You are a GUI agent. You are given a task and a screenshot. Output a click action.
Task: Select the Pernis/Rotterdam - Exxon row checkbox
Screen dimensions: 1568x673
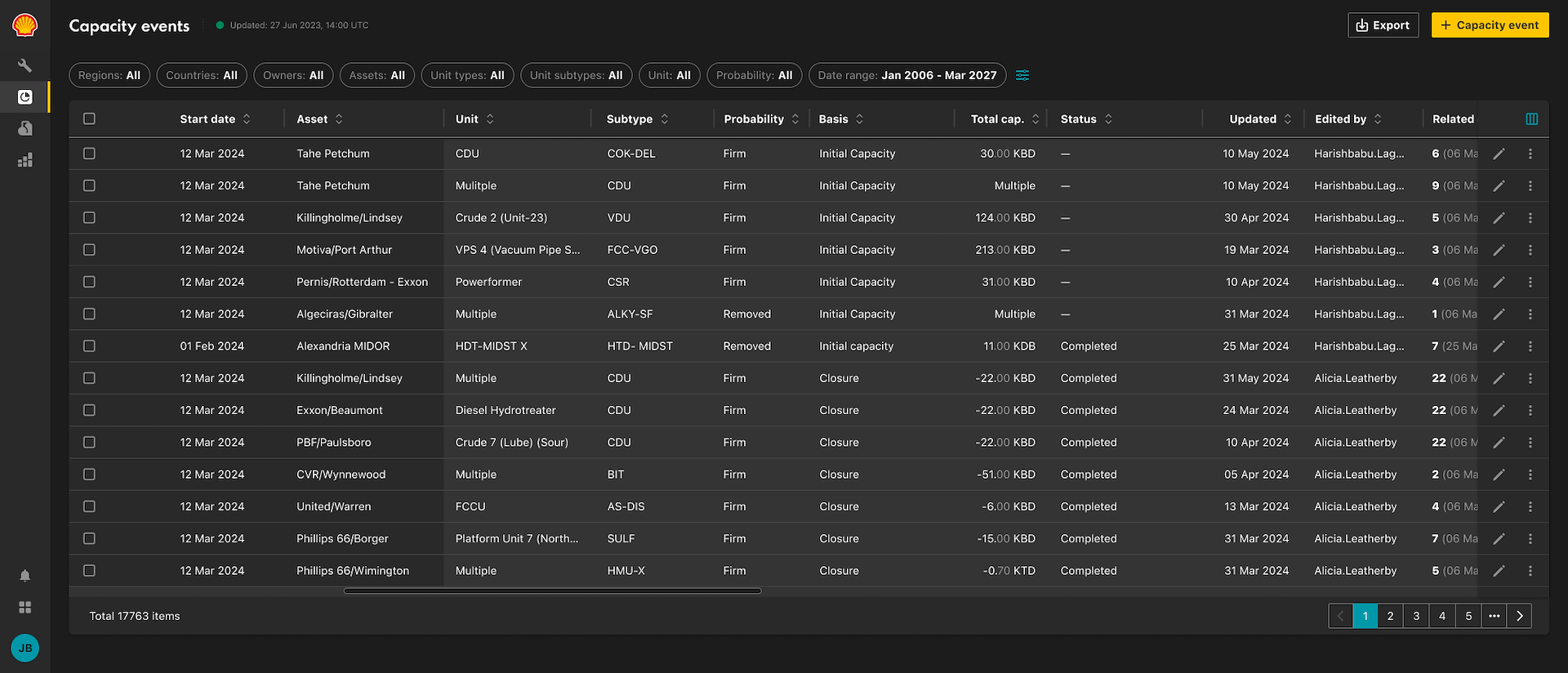click(x=89, y=282)
